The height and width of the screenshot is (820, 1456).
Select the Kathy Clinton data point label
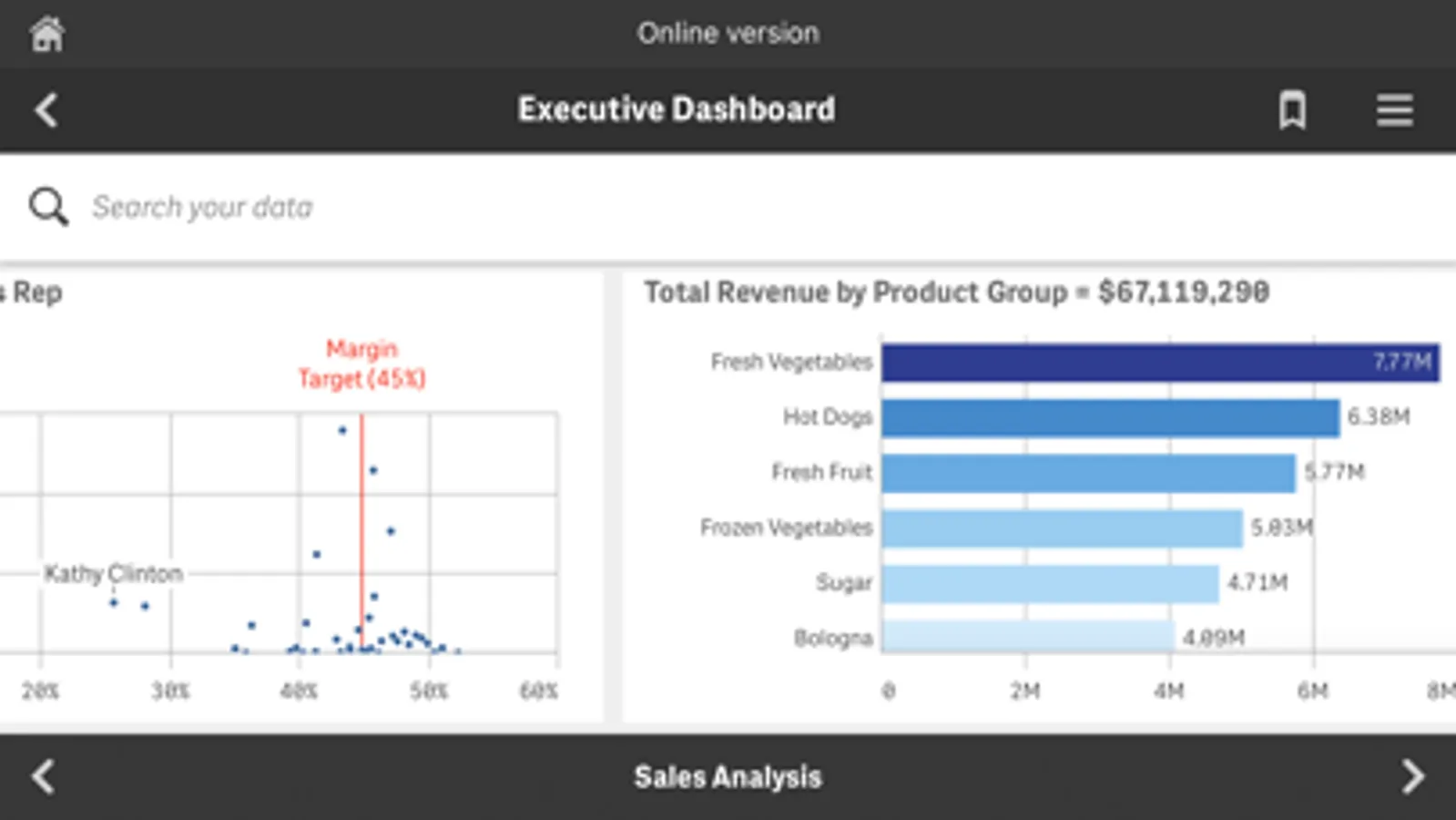click(114, 574)
